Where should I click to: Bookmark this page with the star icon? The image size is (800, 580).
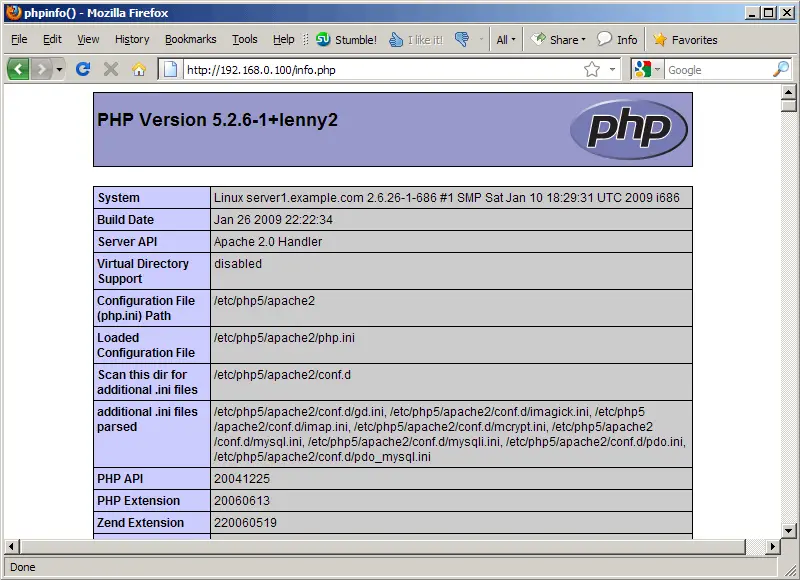[x=592, y=69]
